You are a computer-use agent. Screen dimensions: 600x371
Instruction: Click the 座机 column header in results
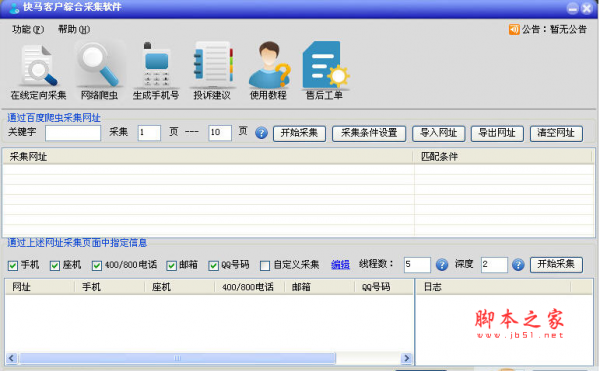(x=179, y=287)
